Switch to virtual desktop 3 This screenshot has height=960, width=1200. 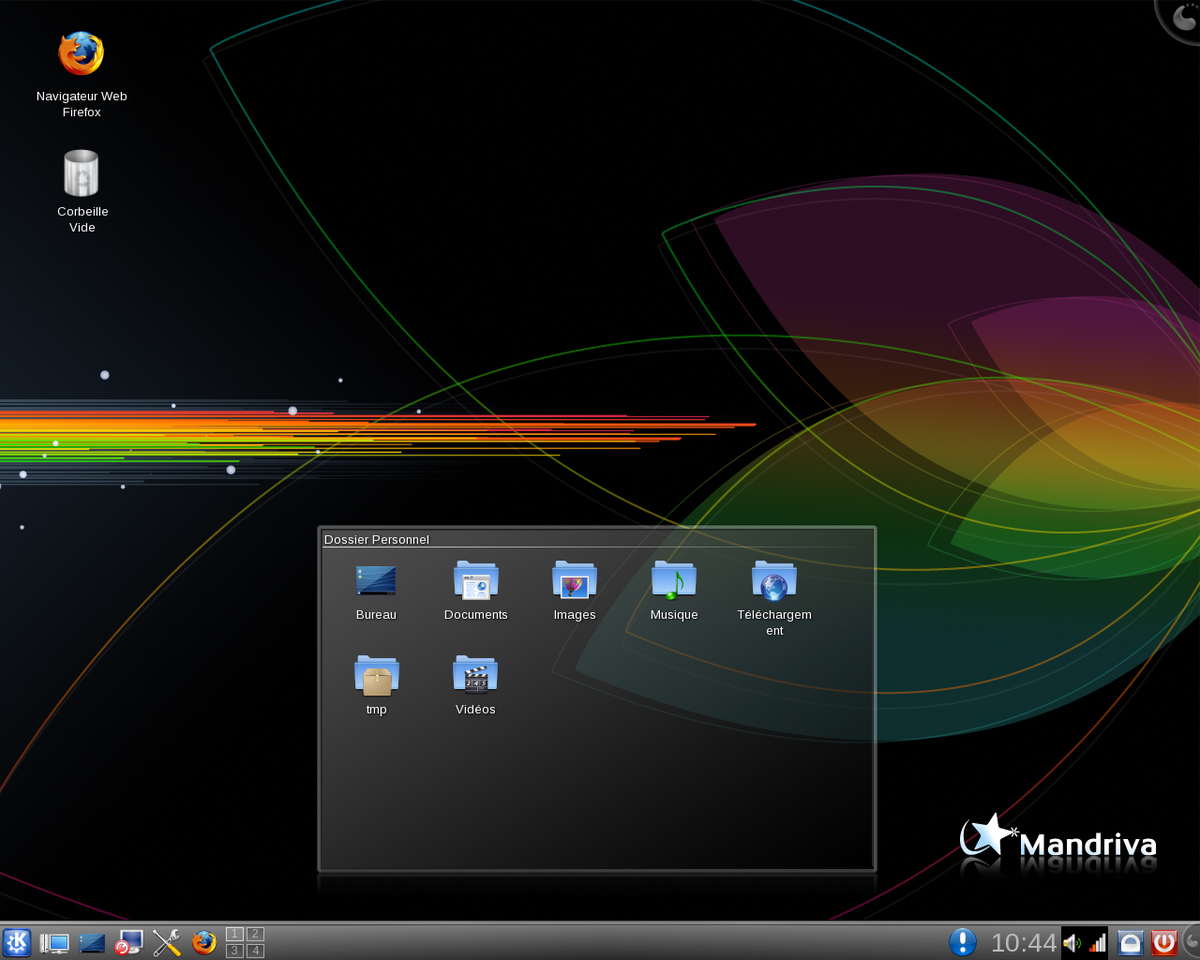(x=235, y=950)
